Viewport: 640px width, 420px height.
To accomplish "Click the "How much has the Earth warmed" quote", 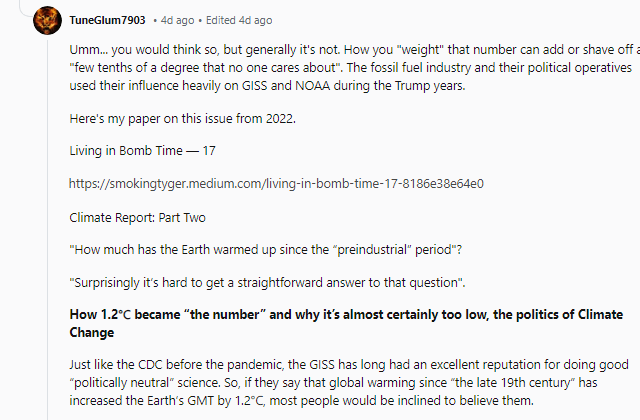I will [x=266, y=249].
